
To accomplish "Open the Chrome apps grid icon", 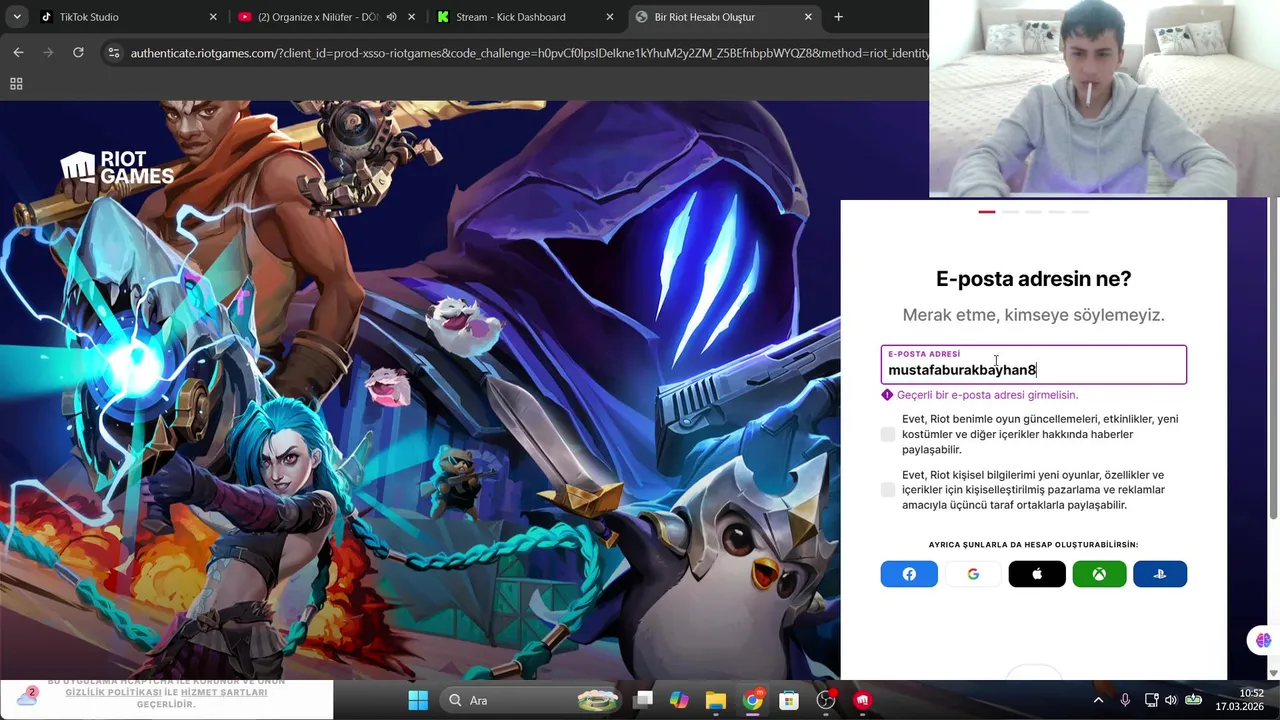I will 16,84.
